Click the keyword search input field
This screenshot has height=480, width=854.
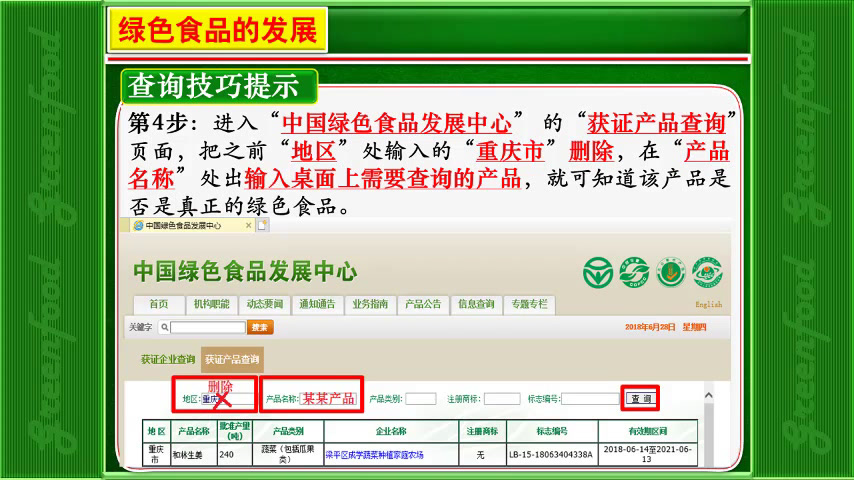(x=208, y=327)
